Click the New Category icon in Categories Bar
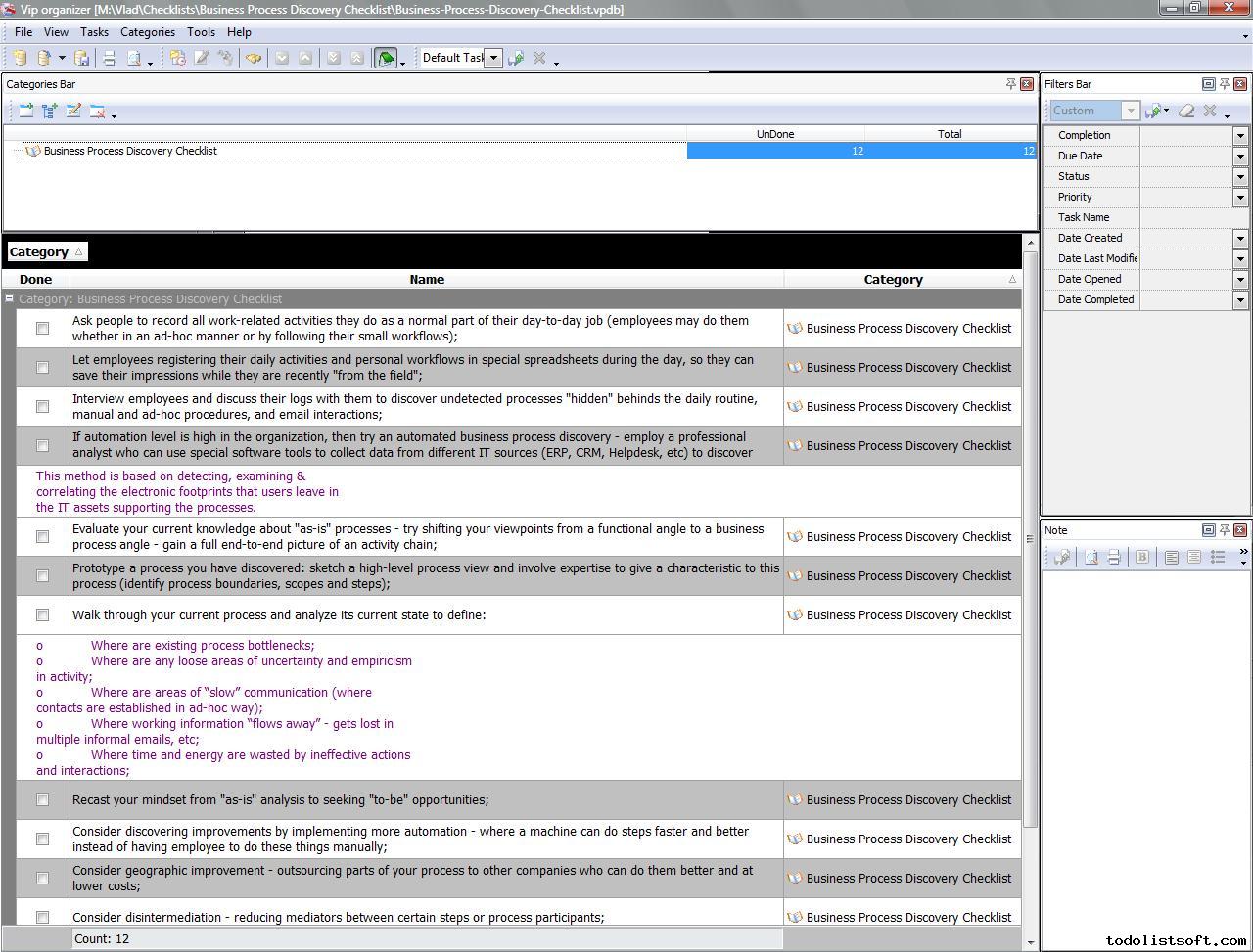 coord(25,111)
